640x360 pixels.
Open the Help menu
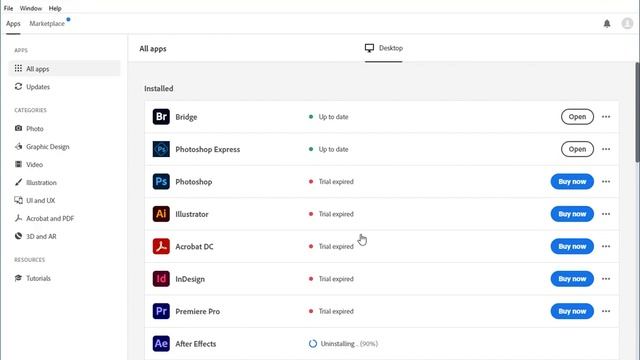(55, 8)
